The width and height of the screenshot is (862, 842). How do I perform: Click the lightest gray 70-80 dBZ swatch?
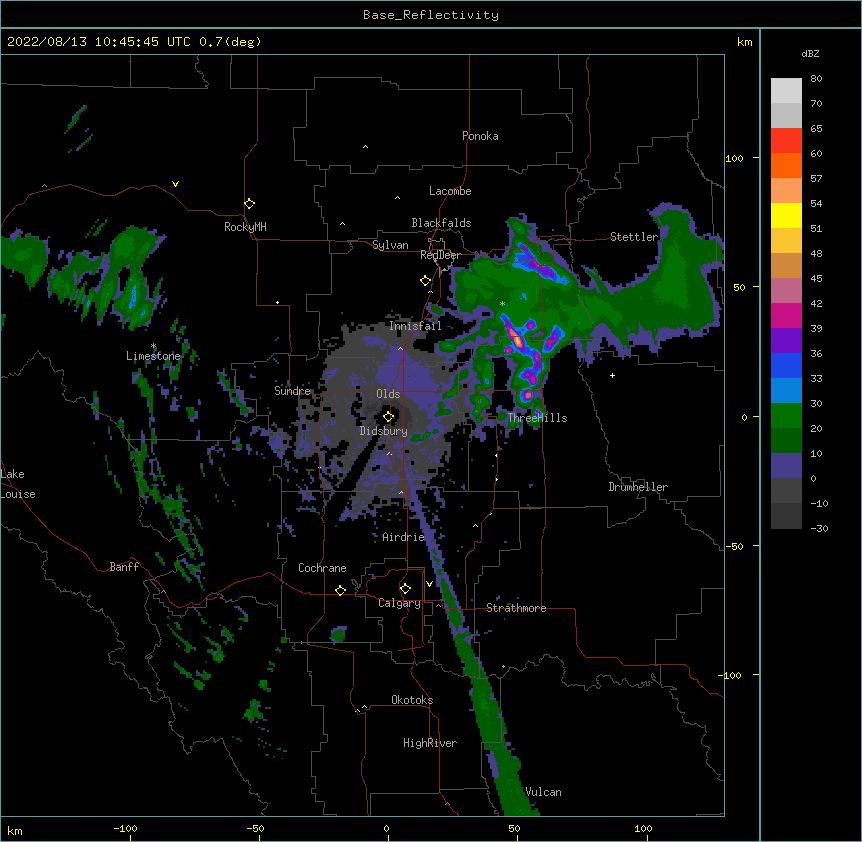(x=786, y=91)
